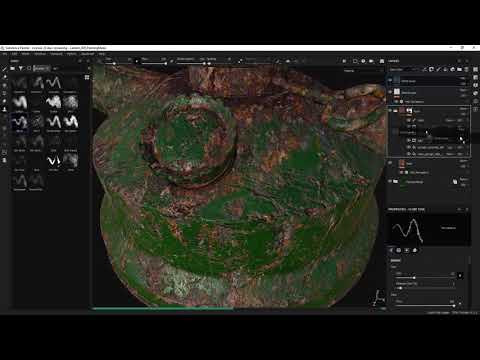Close the Properties panel with its X button
The width and height of the screenshot is (480, 360).
[467, 209]
